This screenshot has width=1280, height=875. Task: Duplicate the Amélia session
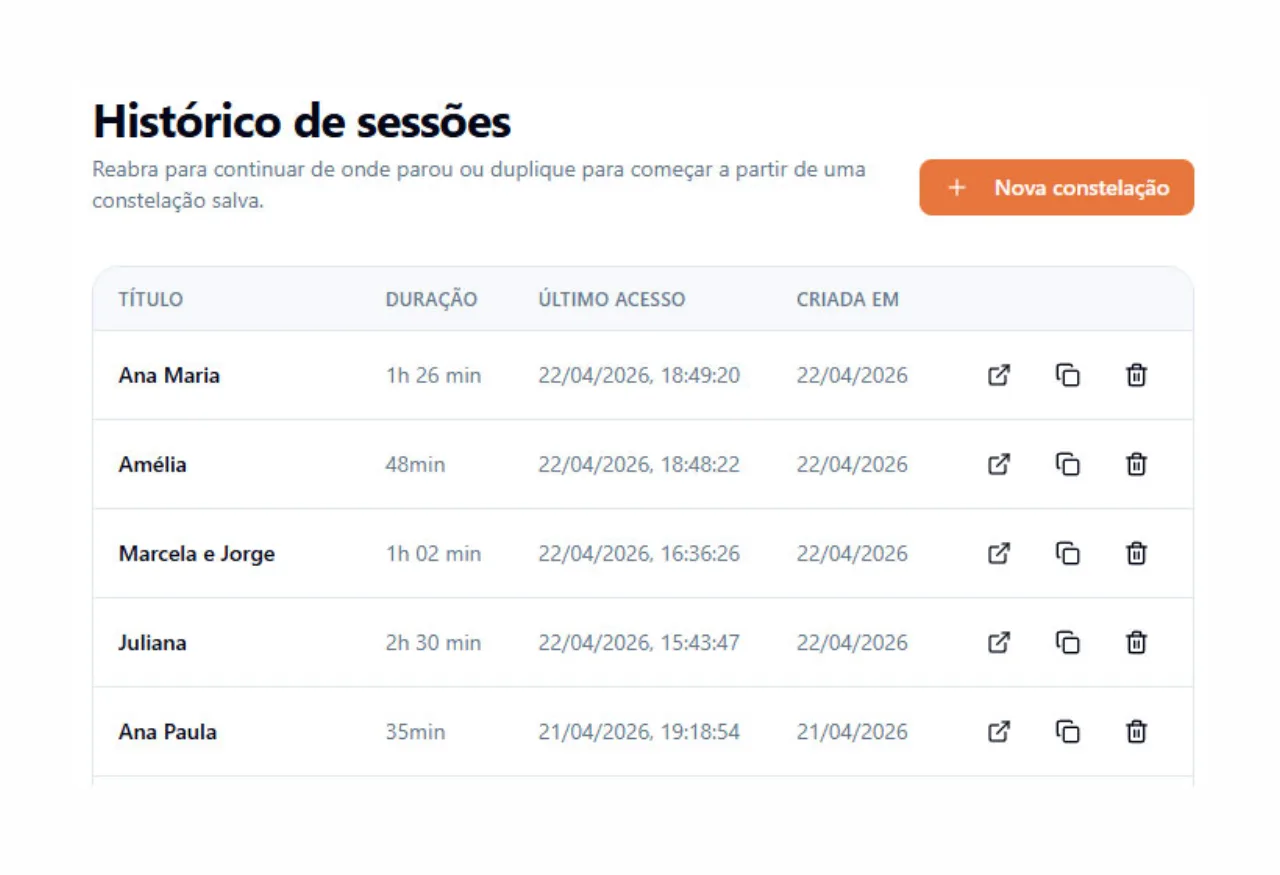1067,465
